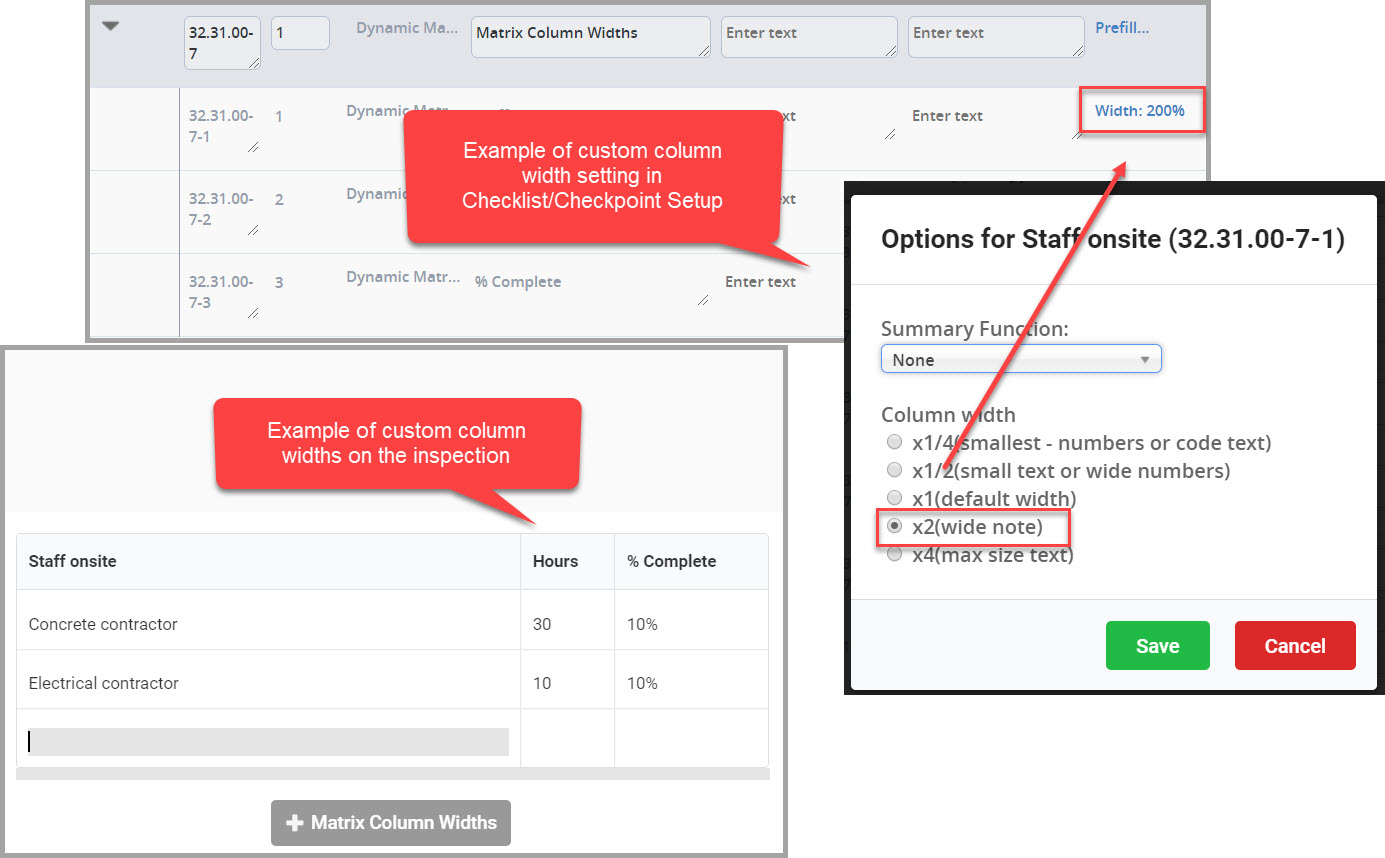
Task: Edit the Matrix Column Widths text field
Action: (x=591, y=37)
